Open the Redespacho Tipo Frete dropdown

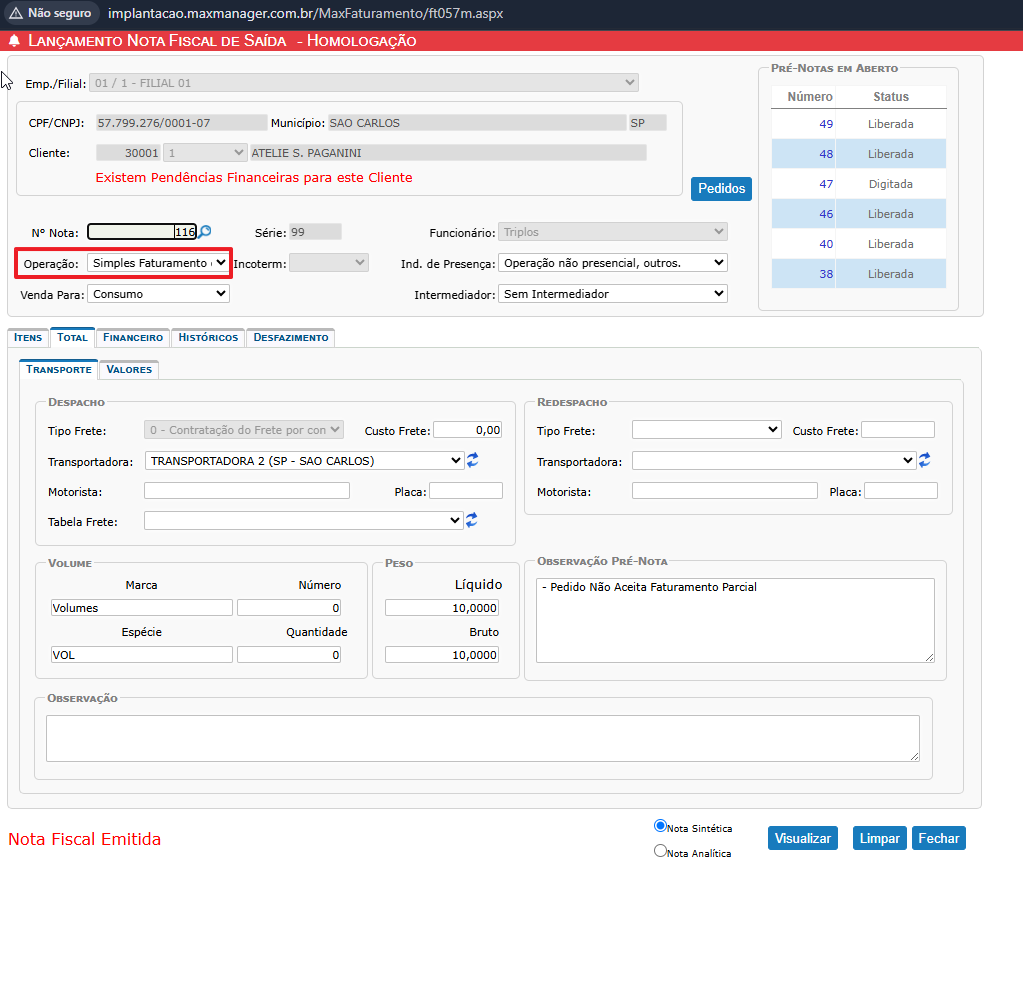point(706,430)
